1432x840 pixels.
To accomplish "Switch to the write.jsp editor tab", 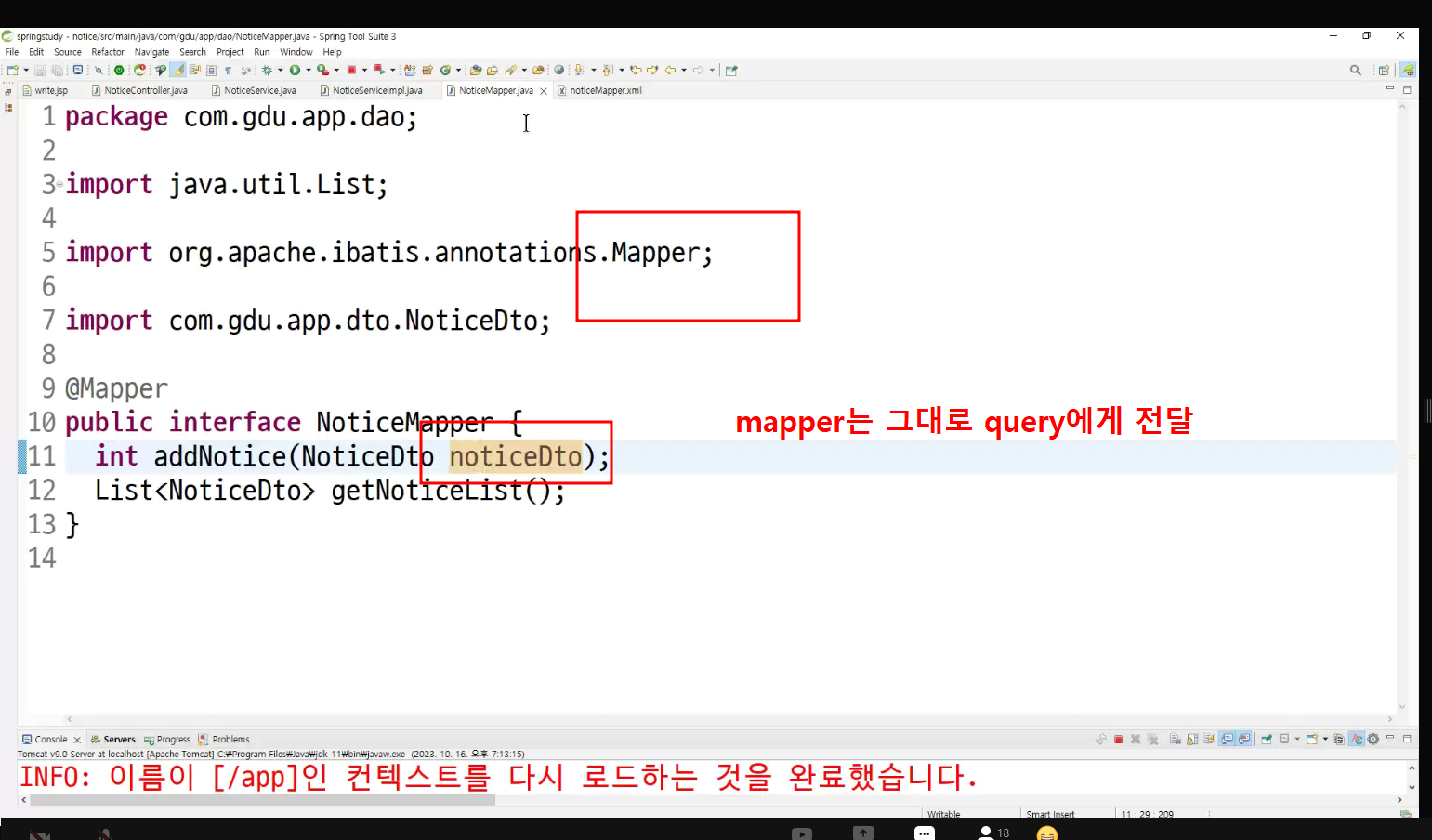I will tap(46, 90).
